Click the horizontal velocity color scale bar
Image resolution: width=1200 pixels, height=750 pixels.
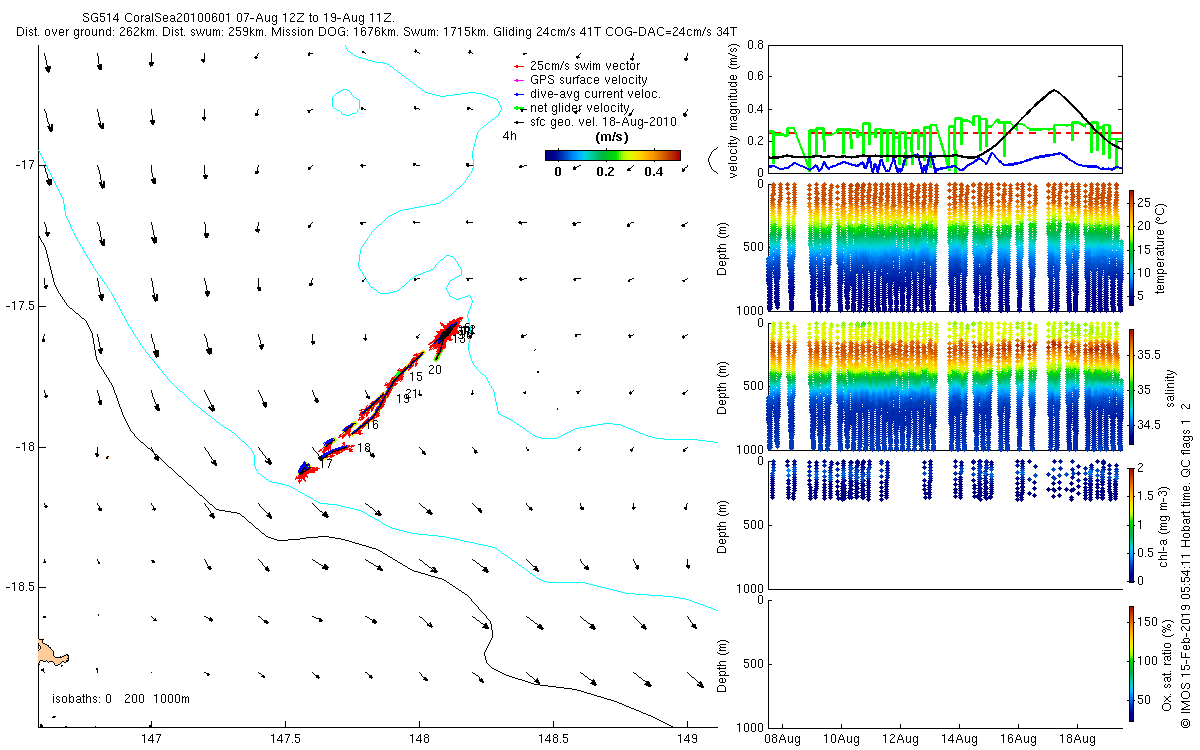coord(613,155)
